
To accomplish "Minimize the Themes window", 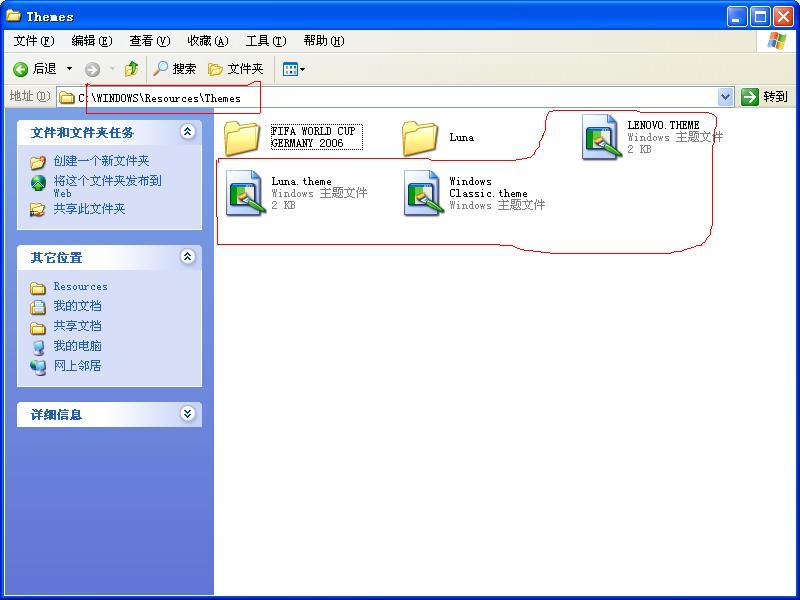I will click(x=736, y=17).
